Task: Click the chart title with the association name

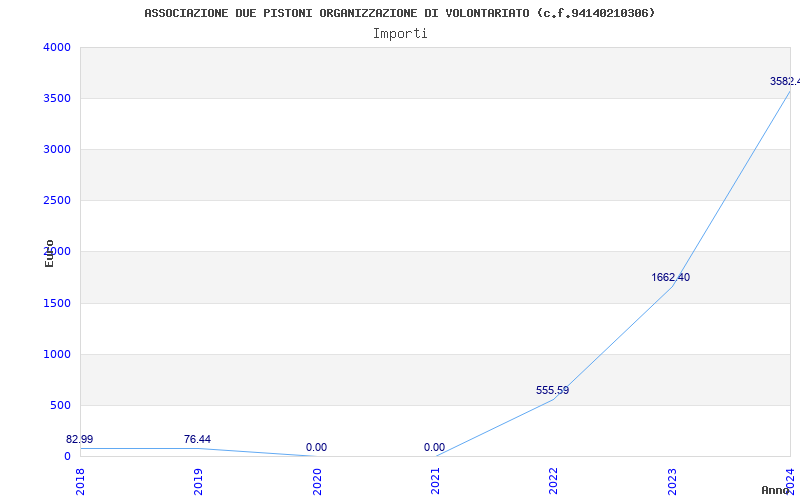Action: pos(400,13)
